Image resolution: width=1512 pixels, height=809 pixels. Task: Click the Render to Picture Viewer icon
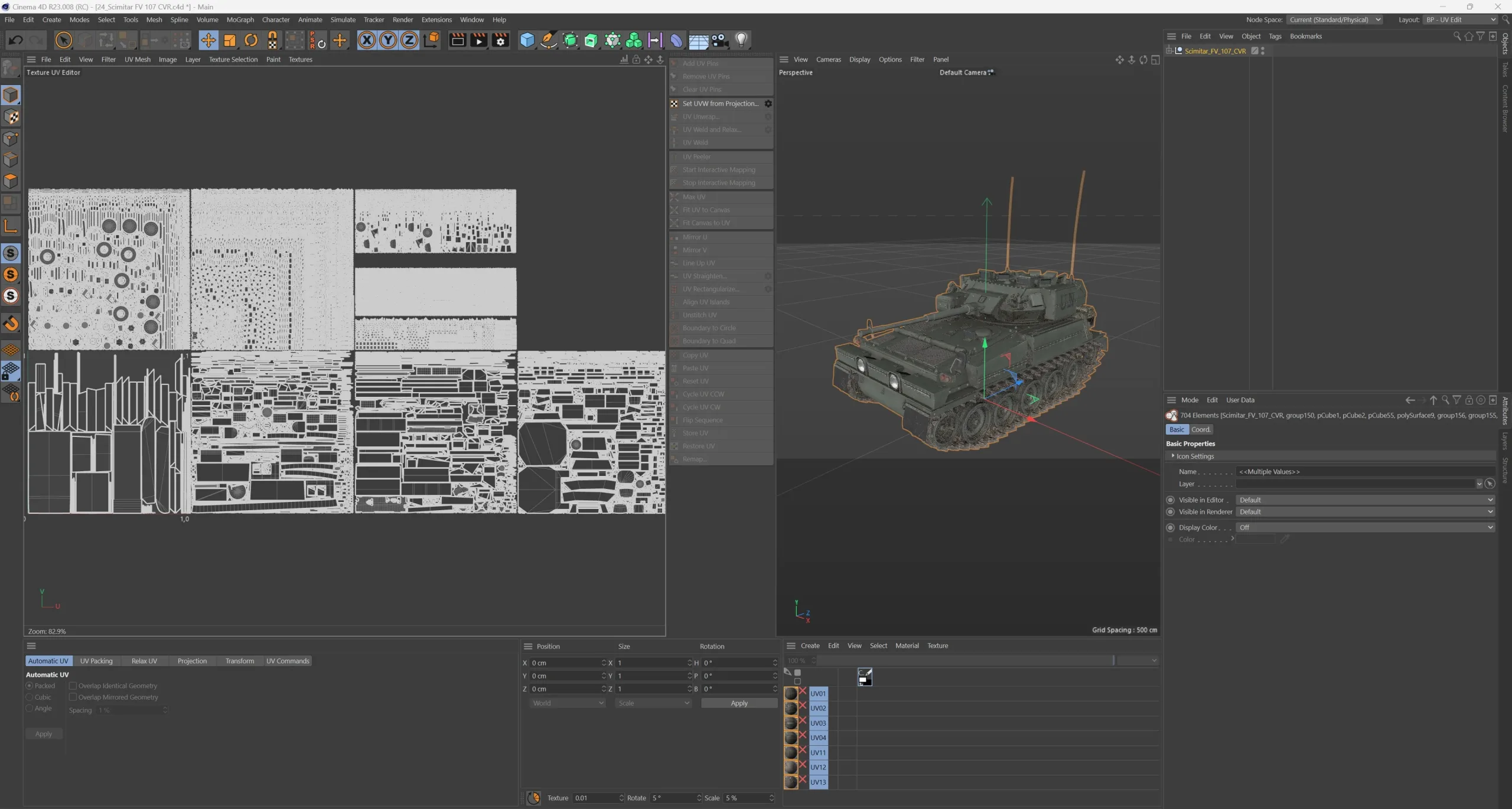(479, 40)
